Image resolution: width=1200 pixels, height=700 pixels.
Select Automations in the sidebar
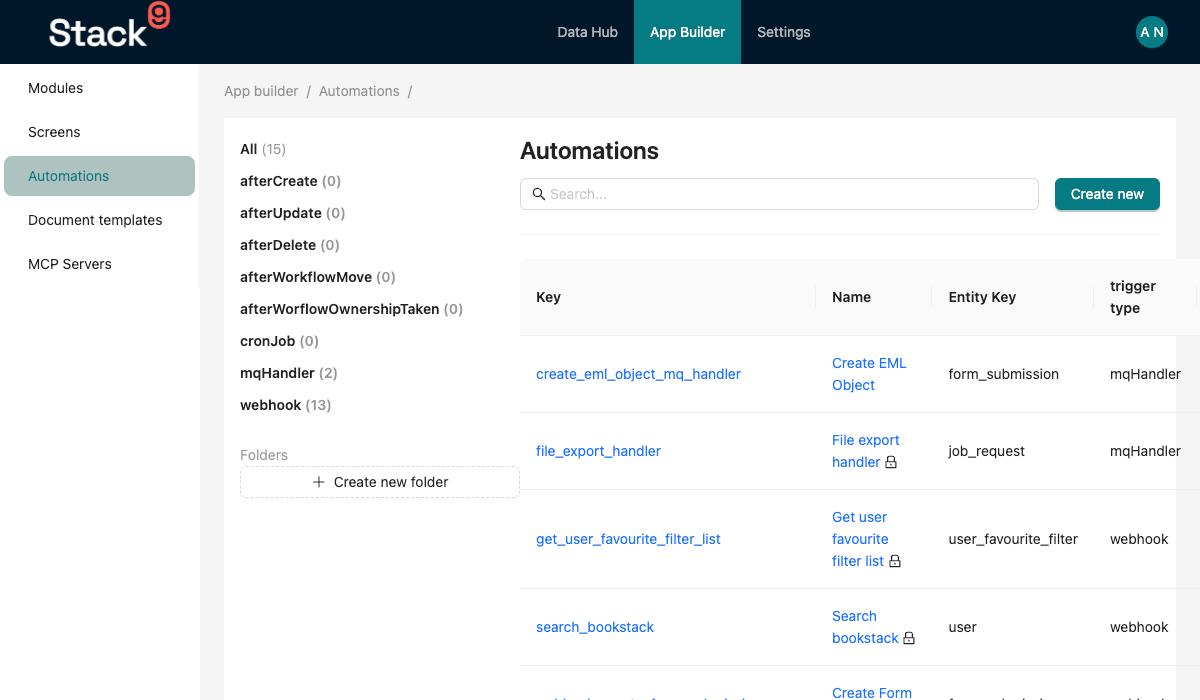(99, 176)
